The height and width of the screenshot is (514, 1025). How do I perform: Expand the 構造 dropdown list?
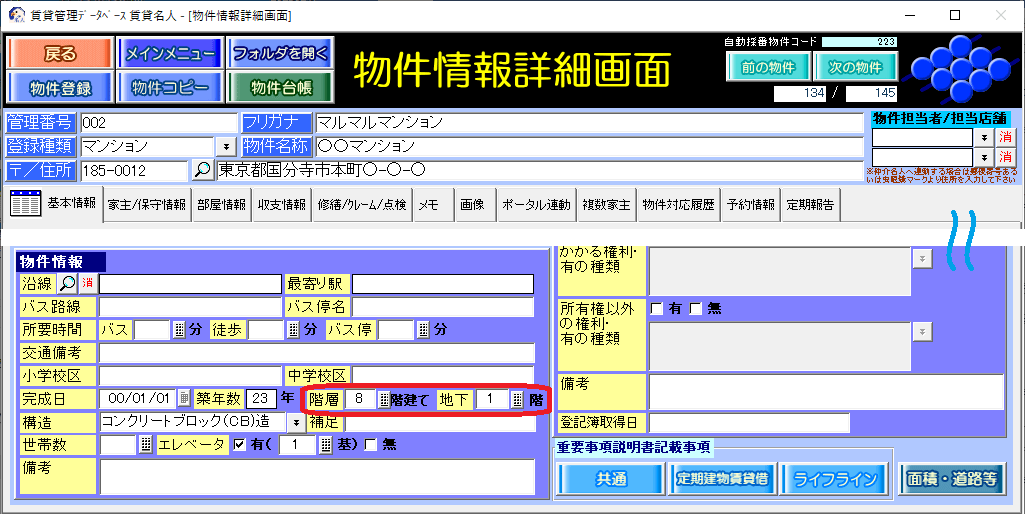[296, 422]
